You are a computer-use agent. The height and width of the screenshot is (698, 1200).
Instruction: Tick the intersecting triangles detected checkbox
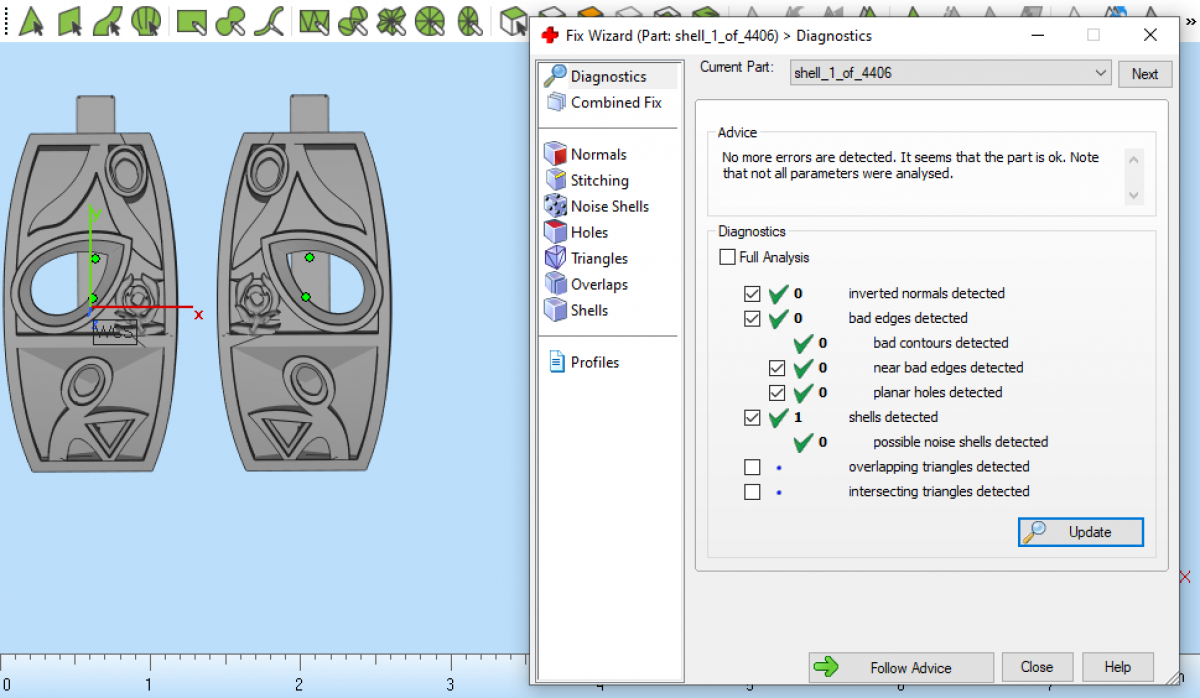(x=752, y=492)
